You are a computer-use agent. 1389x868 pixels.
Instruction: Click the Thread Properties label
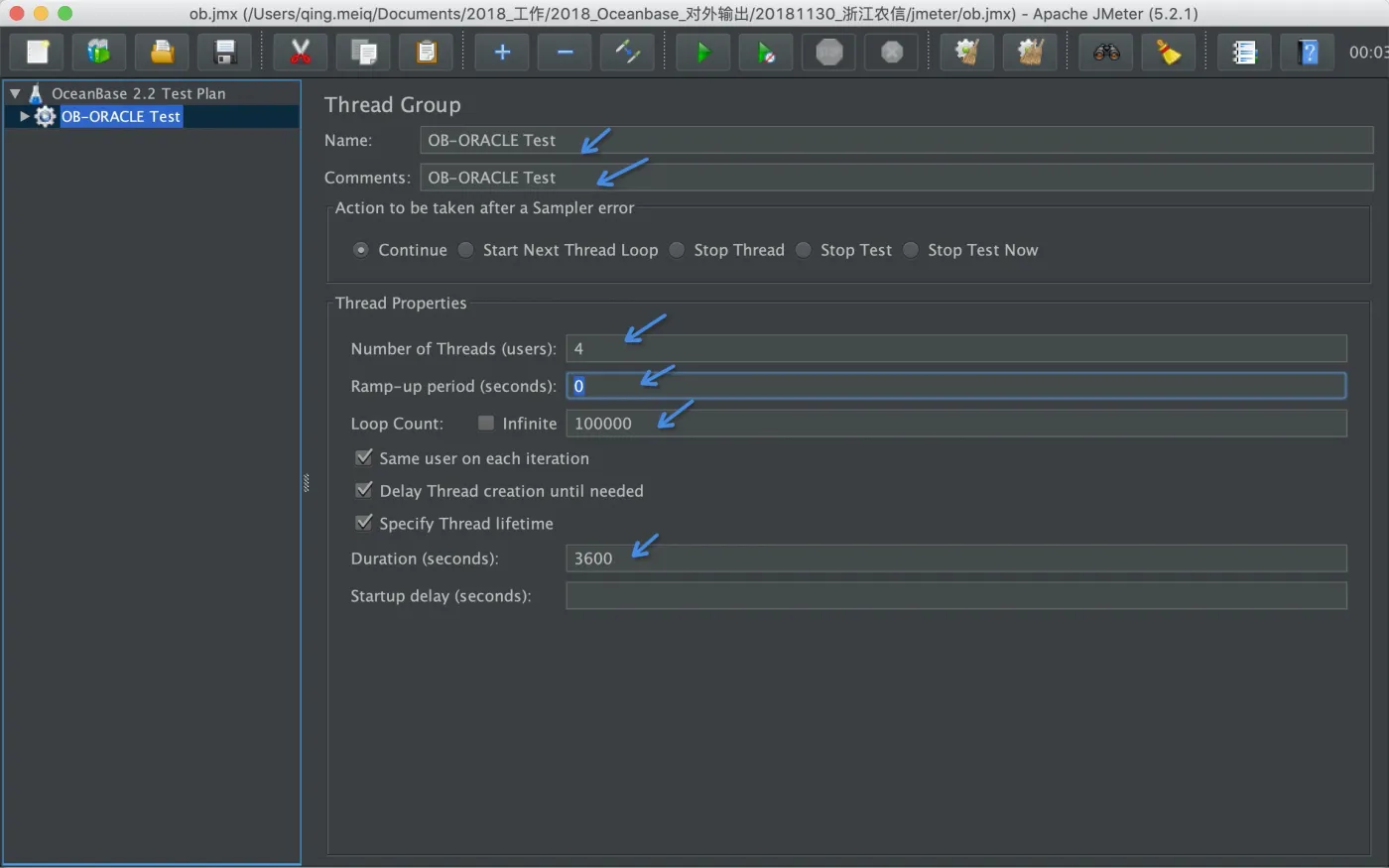pyautogui.click(x=401, y=303)
